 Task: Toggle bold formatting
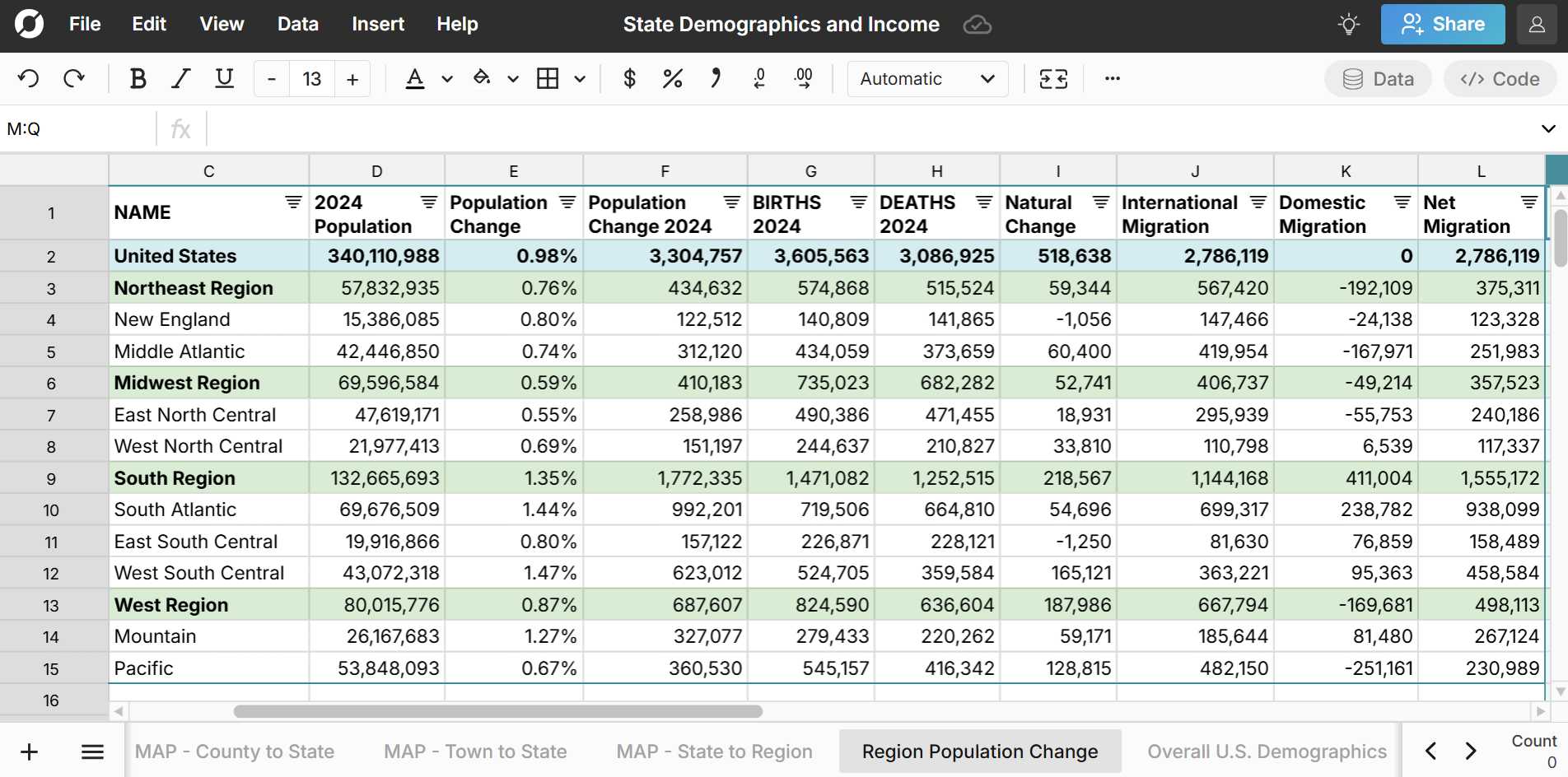[x=138, y=79]
